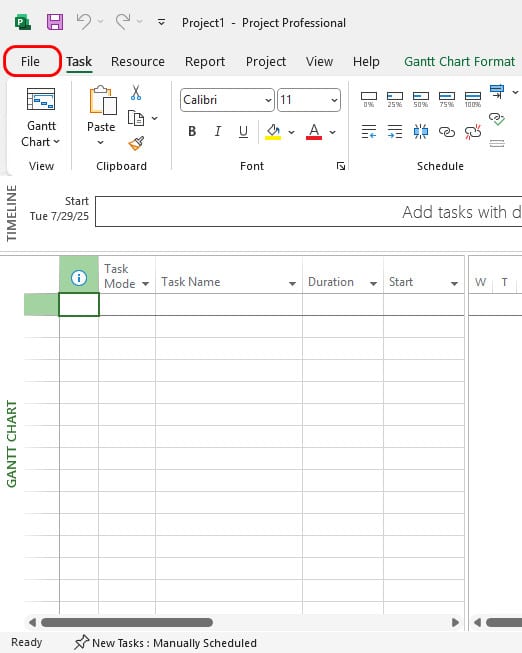This screenshot has width=522, height=653.
Task: Expand Mark on Track dropdown arrow
Action: pyautogui.click(x=515, y=92)
